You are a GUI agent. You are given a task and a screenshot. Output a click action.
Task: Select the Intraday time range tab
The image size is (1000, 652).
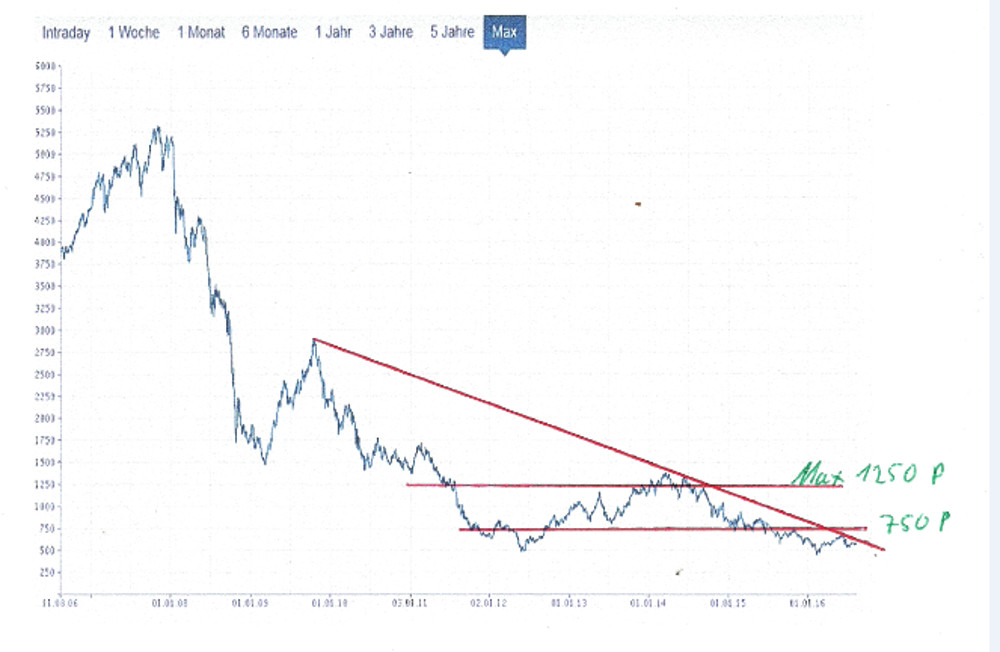coord(66,33)
